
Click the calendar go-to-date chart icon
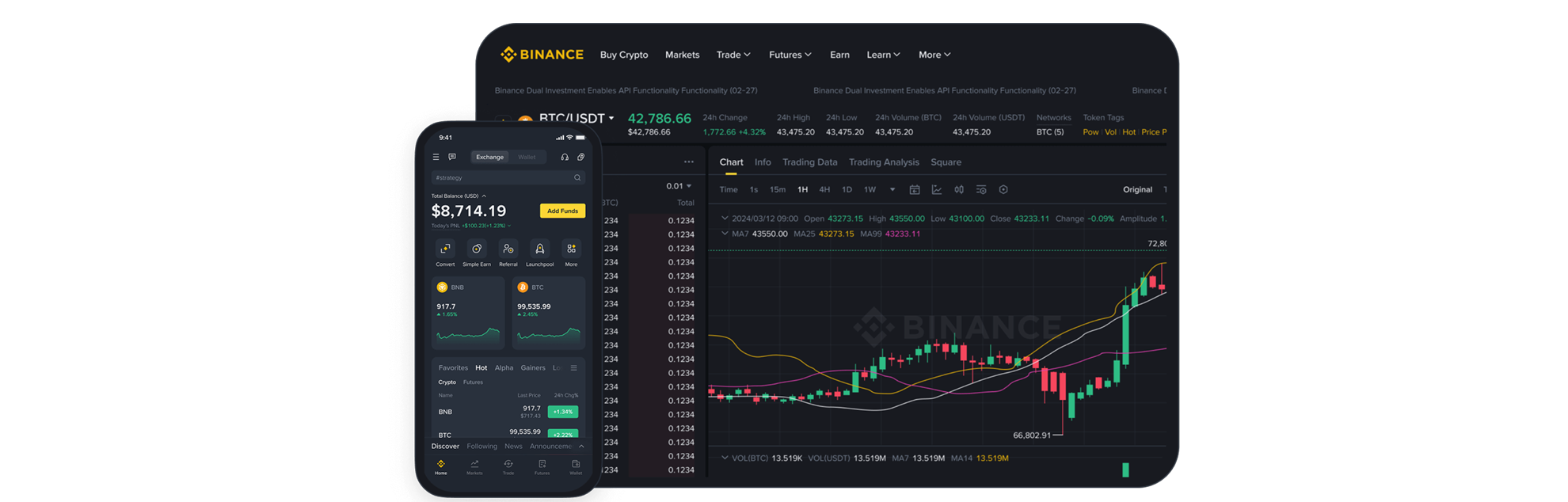click(x=915, y=190)
